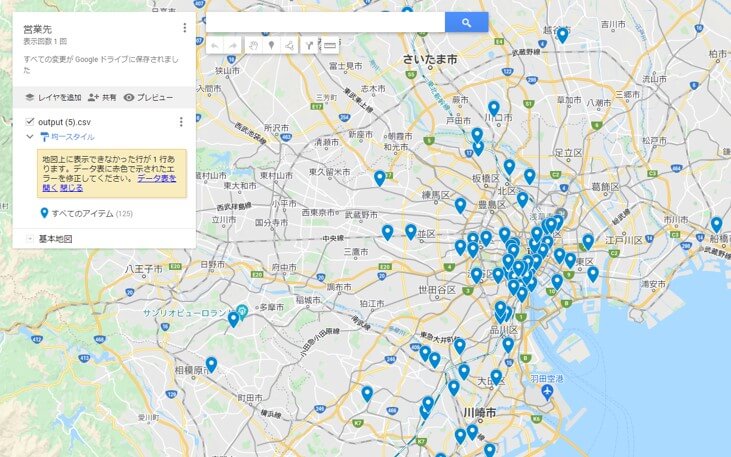Click the marker pin above 北区 label
The image size is (731, 457).
point(509,167)
